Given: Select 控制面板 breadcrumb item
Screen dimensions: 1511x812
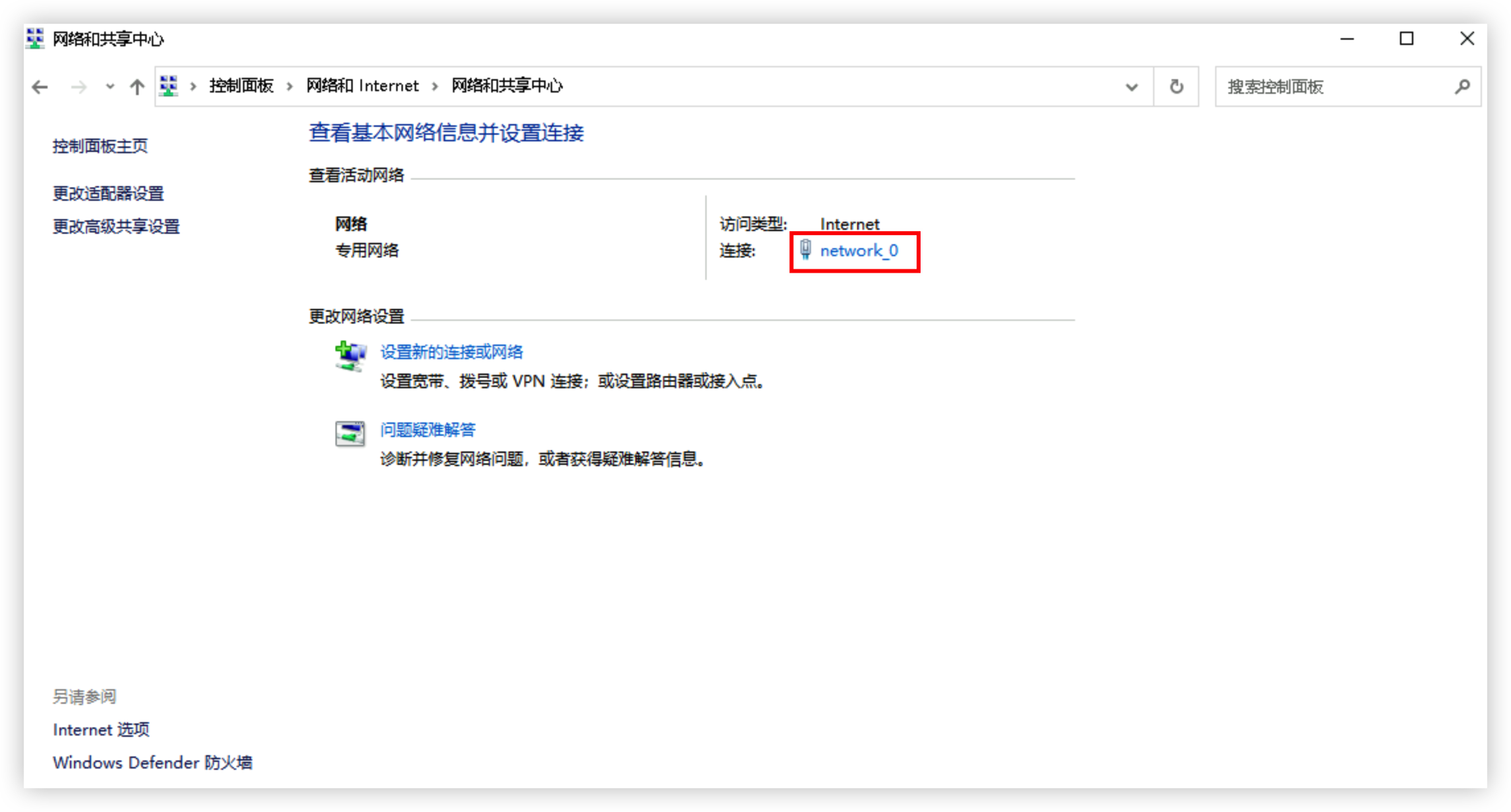Looking at the screenshot, I should point(242,86).
